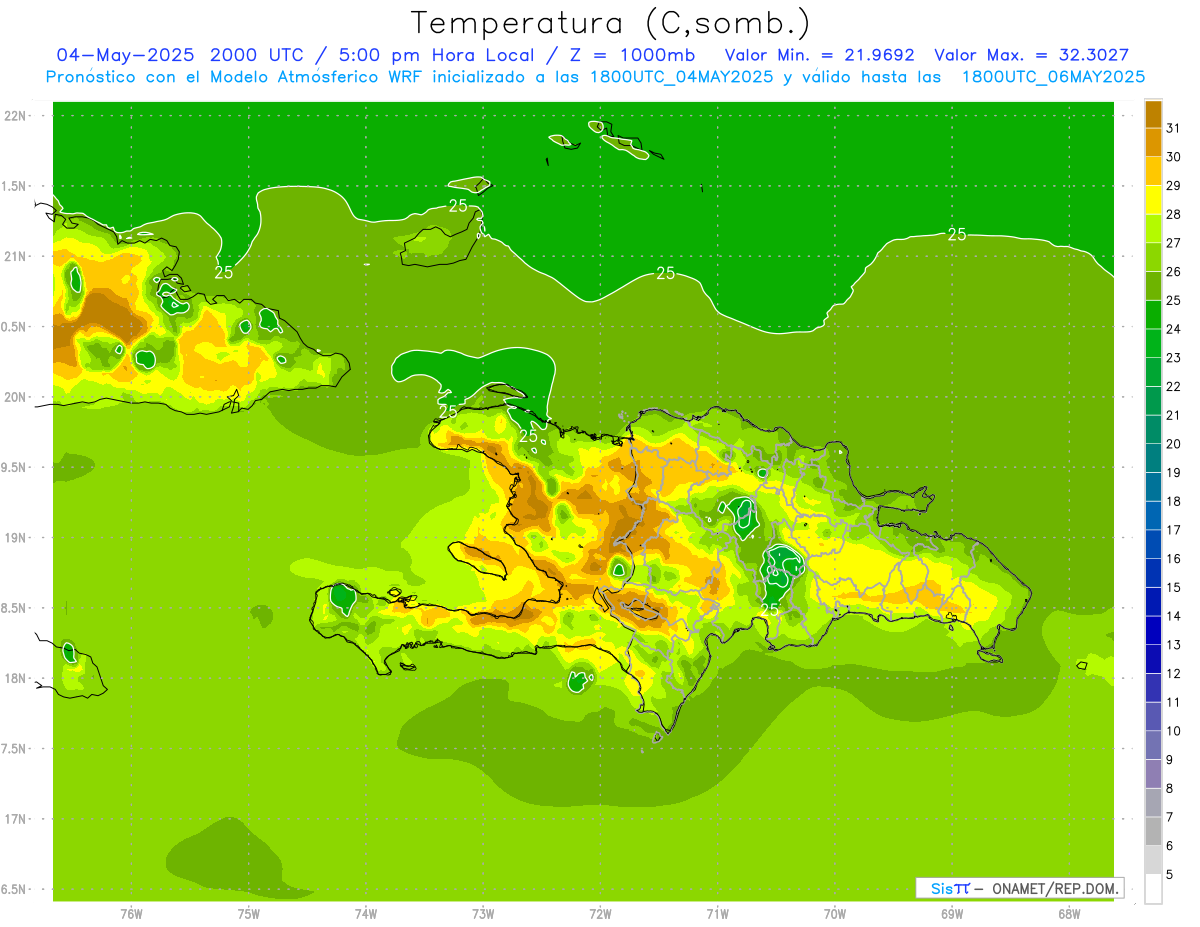Click the "72W" longitude label

[600, 914]
